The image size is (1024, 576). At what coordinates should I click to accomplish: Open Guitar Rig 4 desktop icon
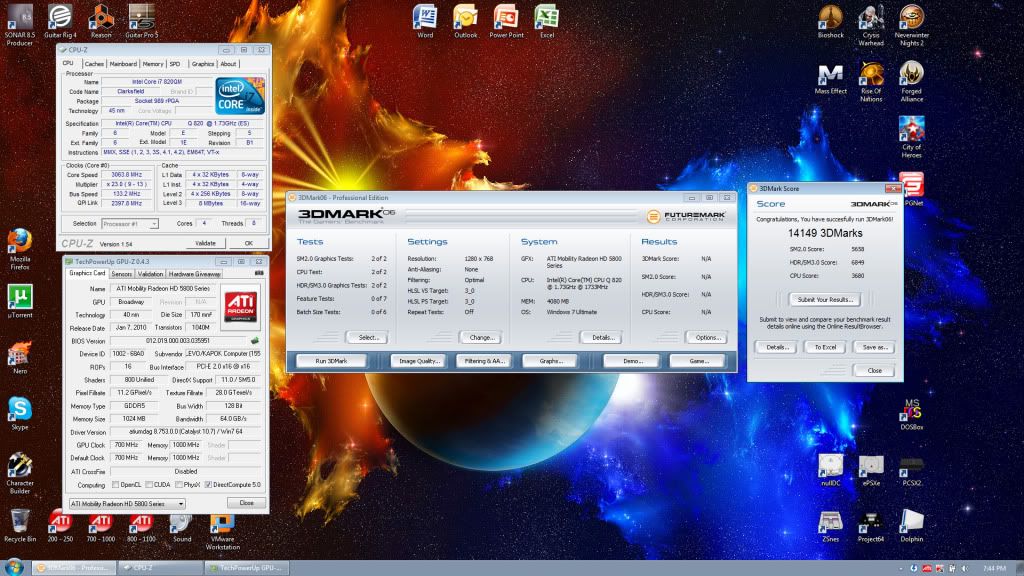(60, 21)
